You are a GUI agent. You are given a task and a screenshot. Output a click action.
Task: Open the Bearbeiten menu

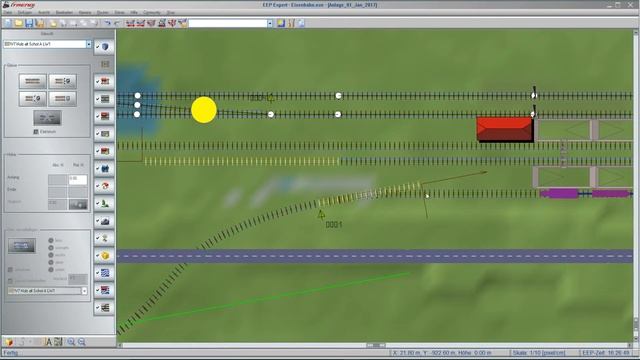[64, 13]
